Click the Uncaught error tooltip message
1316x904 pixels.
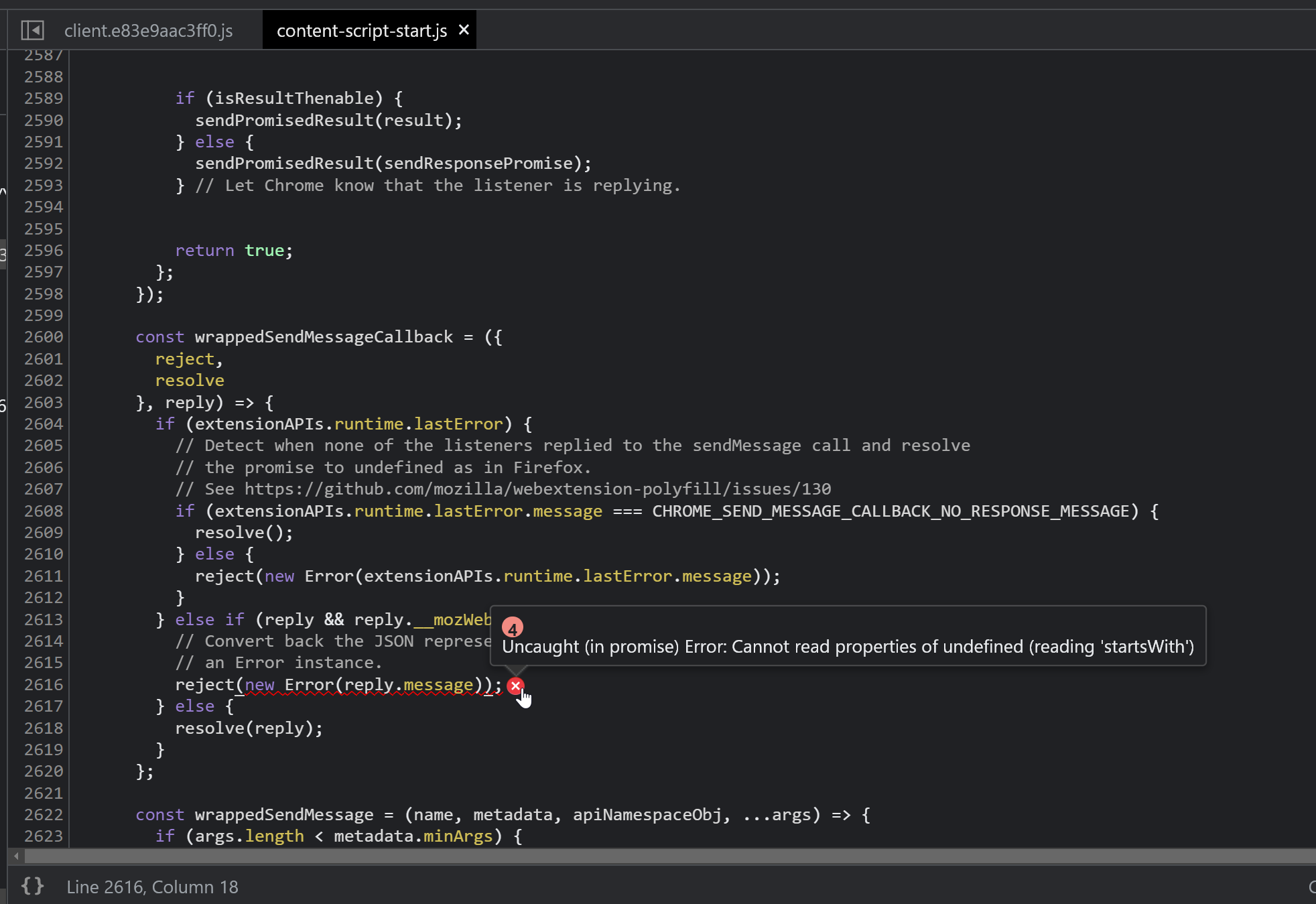tap(848, 647)
